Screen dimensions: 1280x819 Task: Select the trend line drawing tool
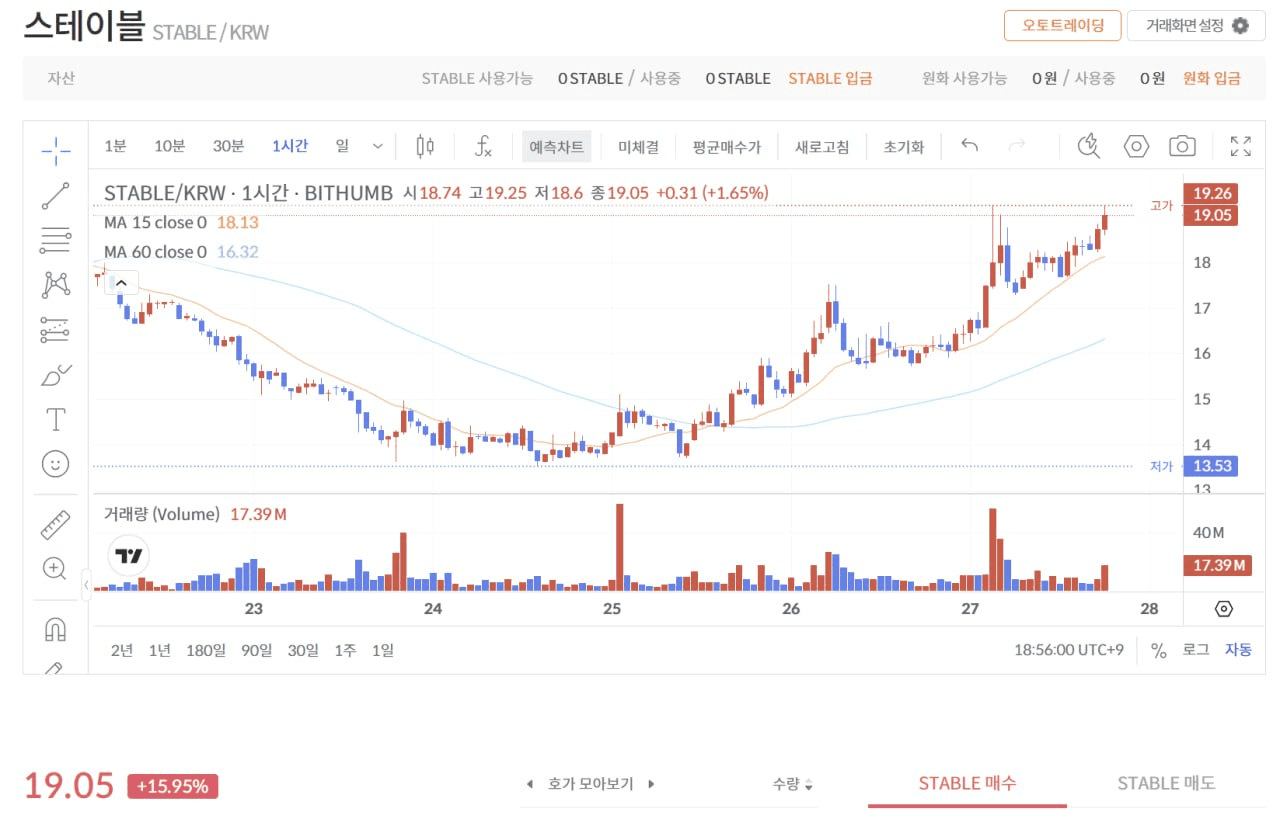coord(55,194)
